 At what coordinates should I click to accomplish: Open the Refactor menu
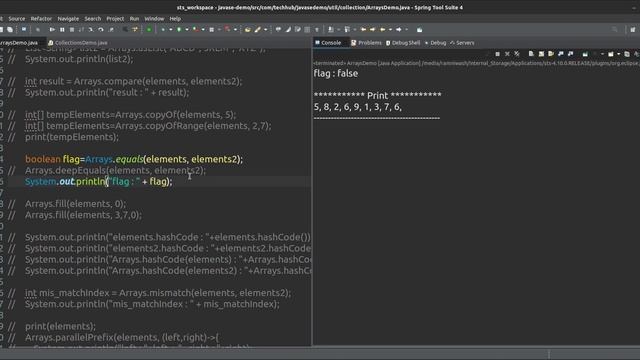[x=41, y=19]
